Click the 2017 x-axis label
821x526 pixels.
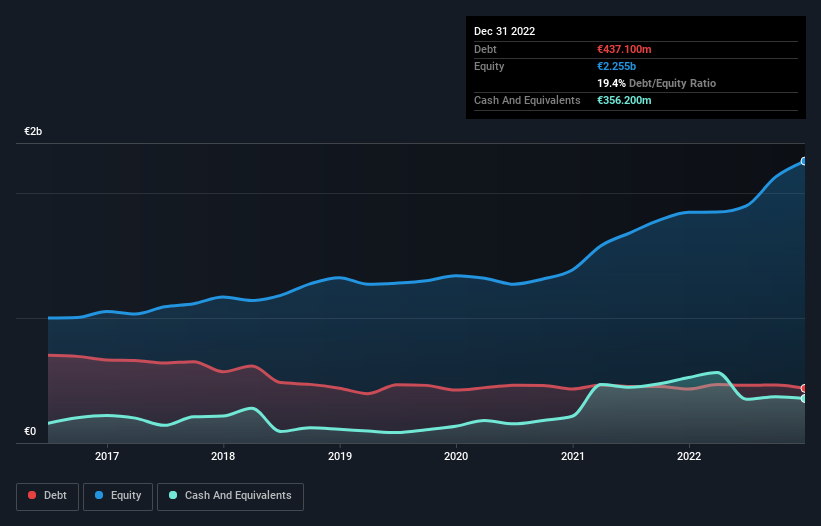click(107, 456)
